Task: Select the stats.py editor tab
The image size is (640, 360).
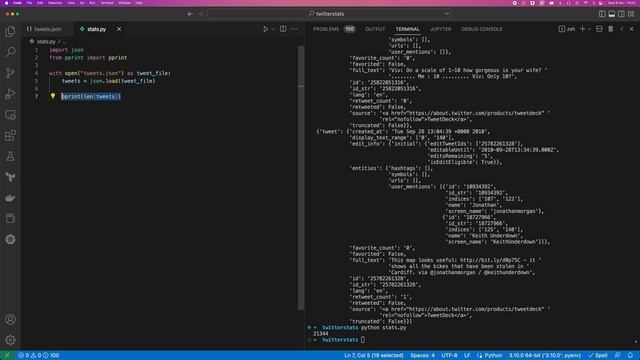Action: point(96,29)
